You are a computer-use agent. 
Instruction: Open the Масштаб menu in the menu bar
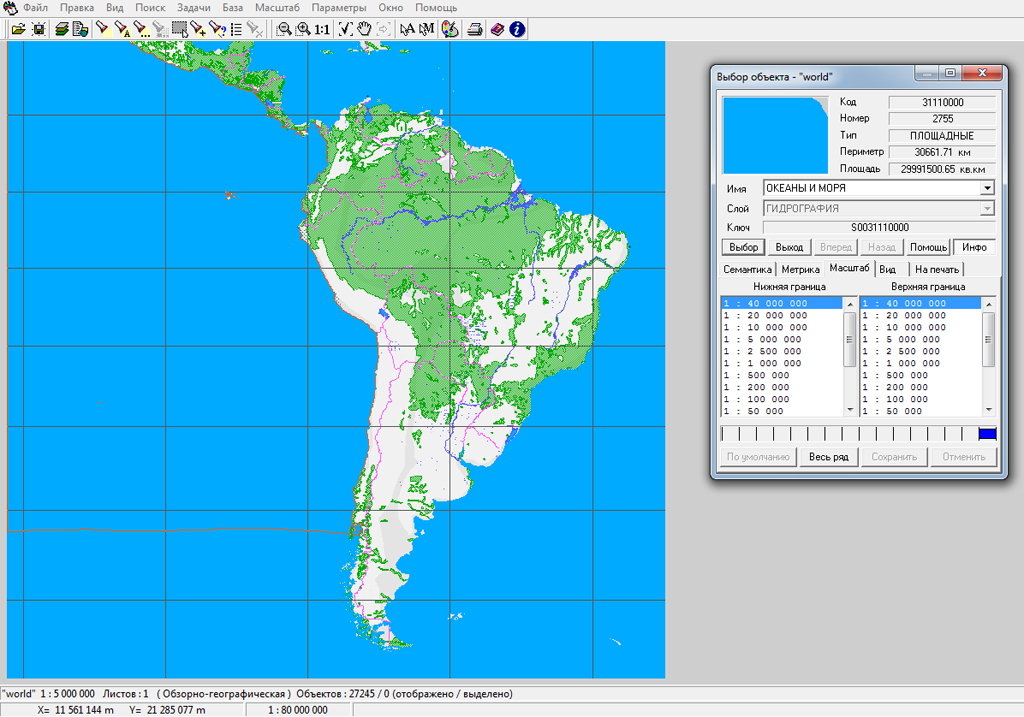point(277,8)
